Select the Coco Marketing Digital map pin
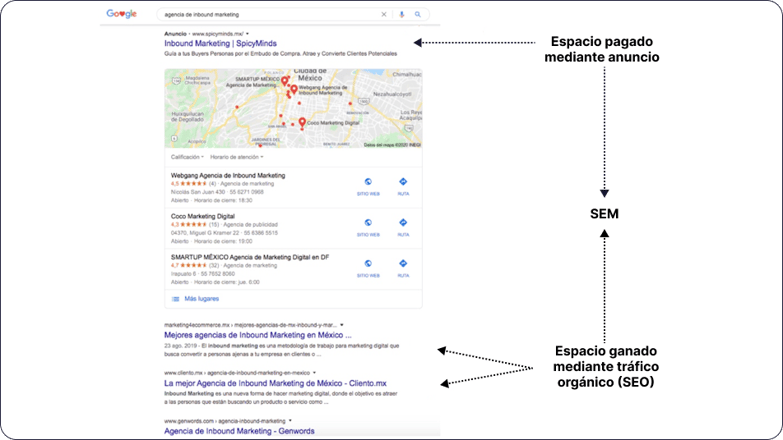 pos(302,122)
